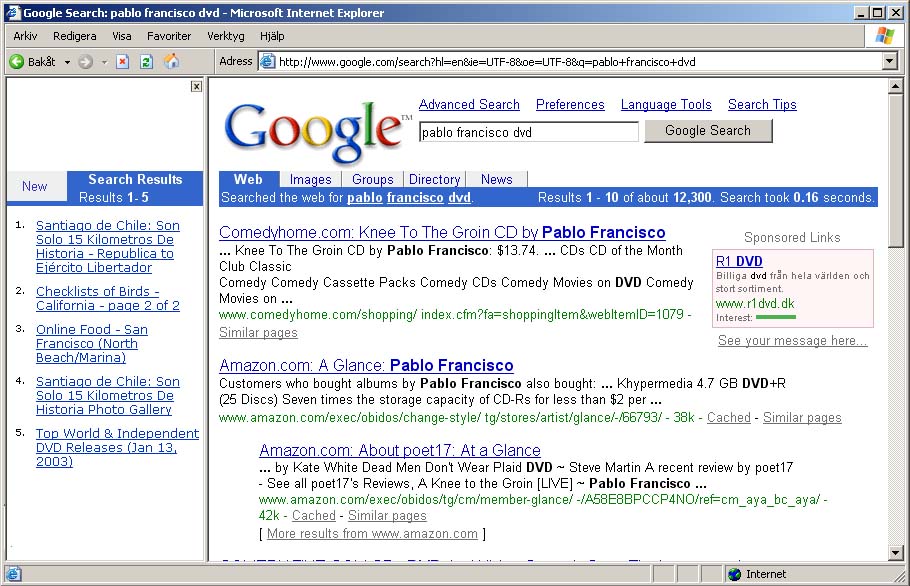
Task: Open the Advanced Search link
Action: pos(470,104)
